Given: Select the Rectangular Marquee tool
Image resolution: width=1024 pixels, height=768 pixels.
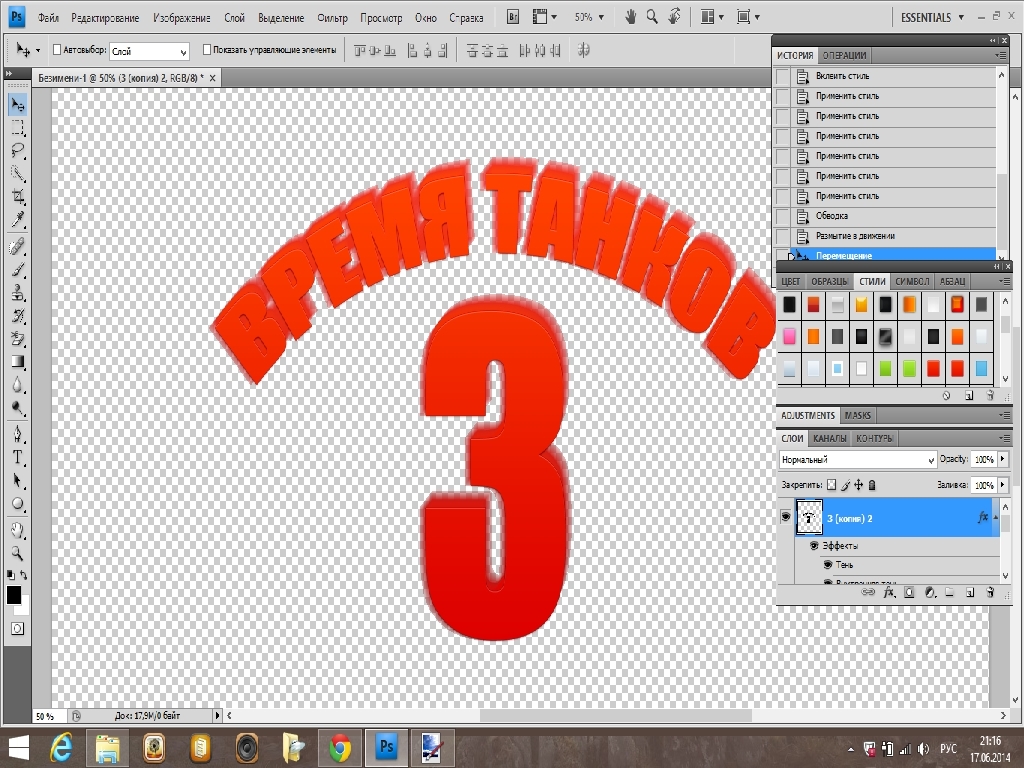Looking at the screenshot, I should (18, 127).
